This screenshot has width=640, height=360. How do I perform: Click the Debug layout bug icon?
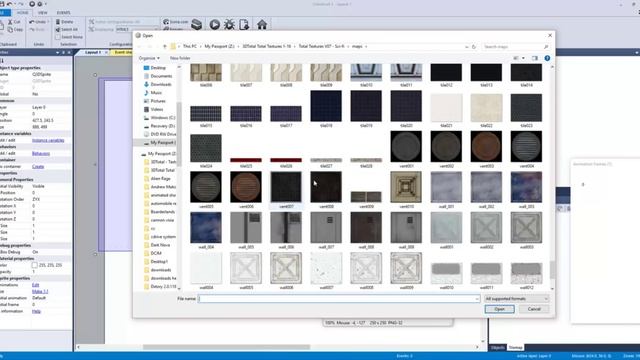(x=229, y=24)
